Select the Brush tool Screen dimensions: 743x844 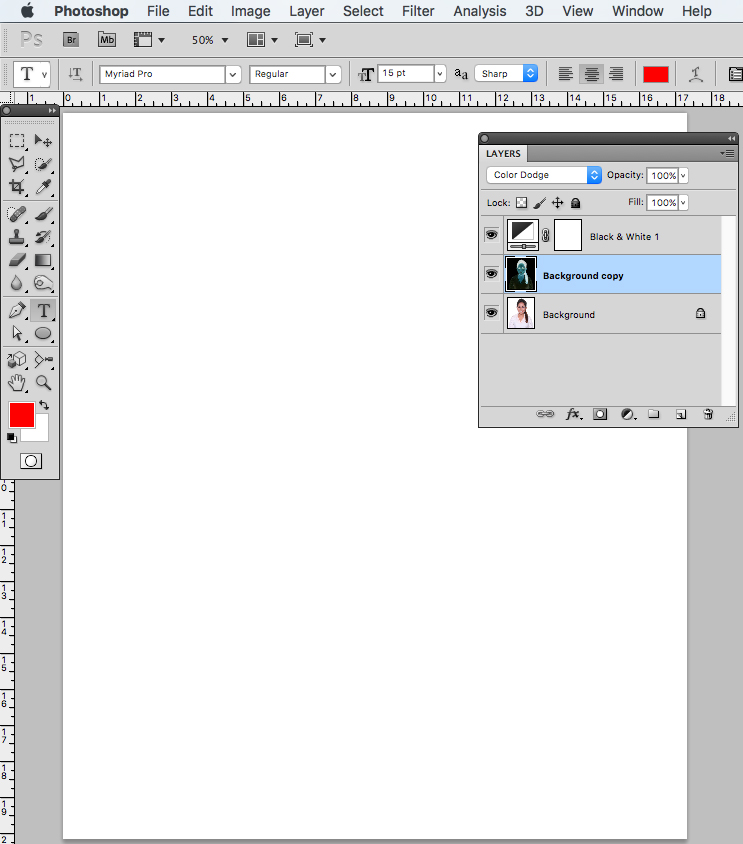43,214
